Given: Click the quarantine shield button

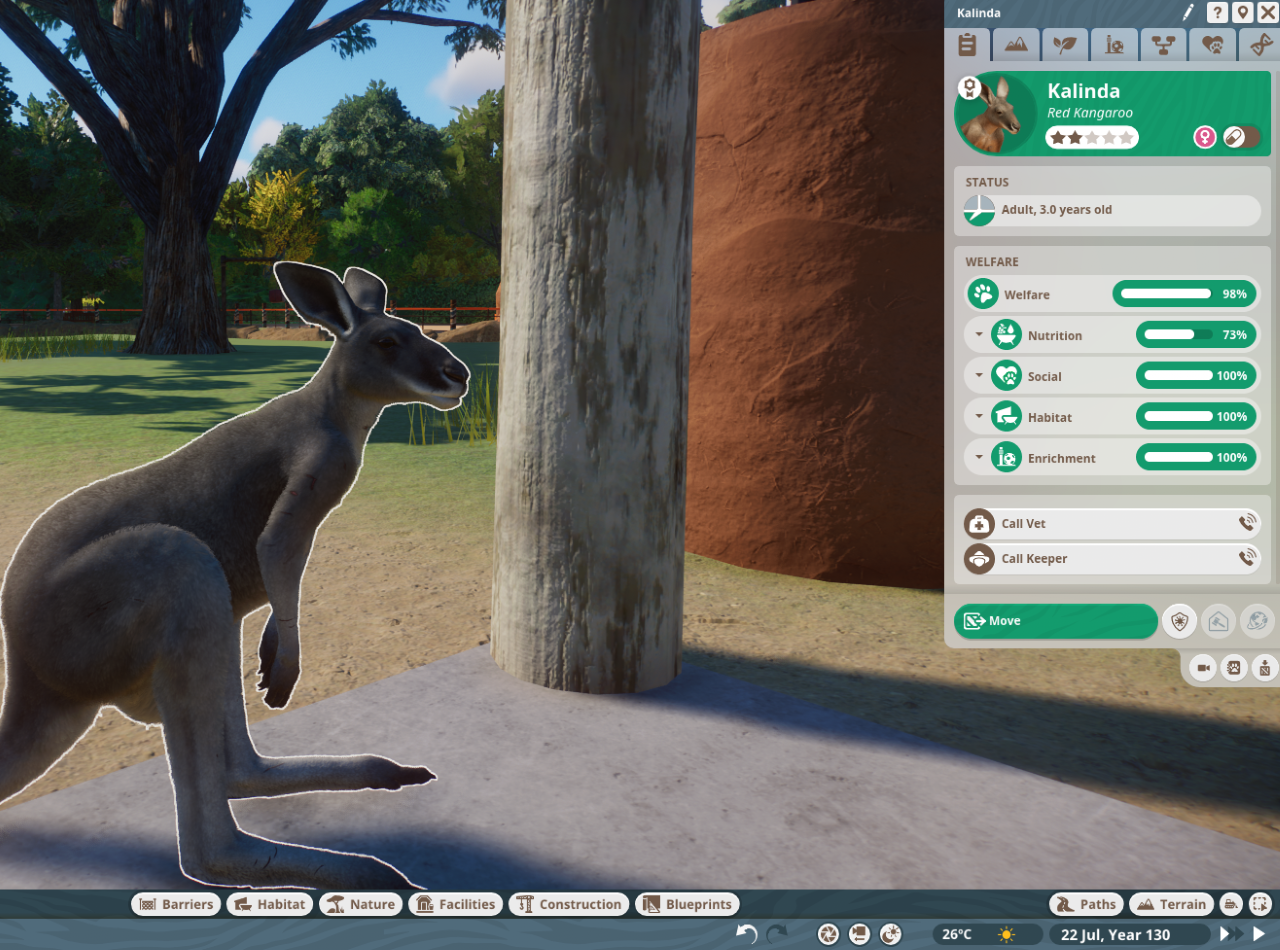Looking at the screenshot, I should tap(1181, 621).
